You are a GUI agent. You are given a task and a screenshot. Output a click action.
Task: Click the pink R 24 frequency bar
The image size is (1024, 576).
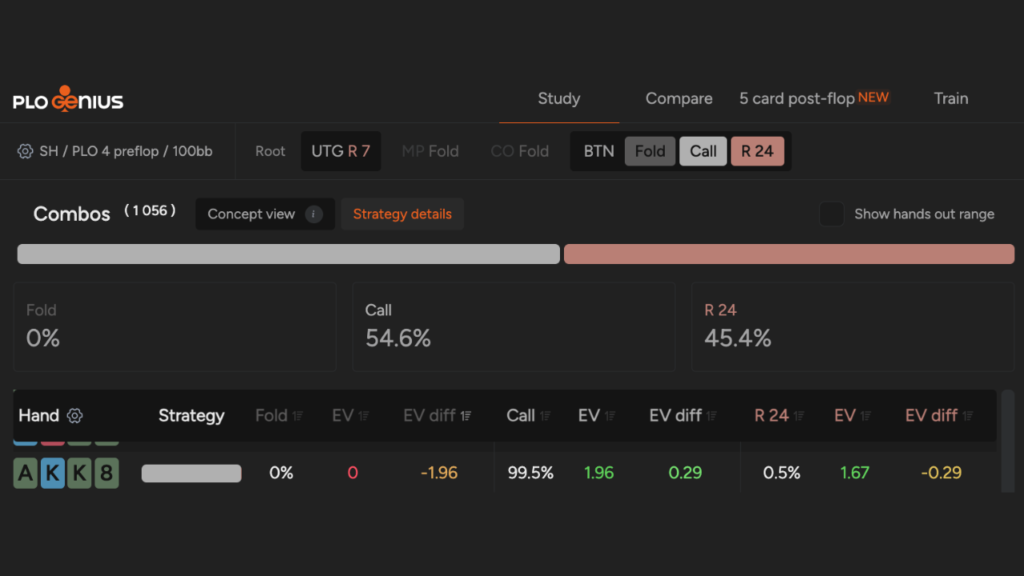[x=789, y=254]
